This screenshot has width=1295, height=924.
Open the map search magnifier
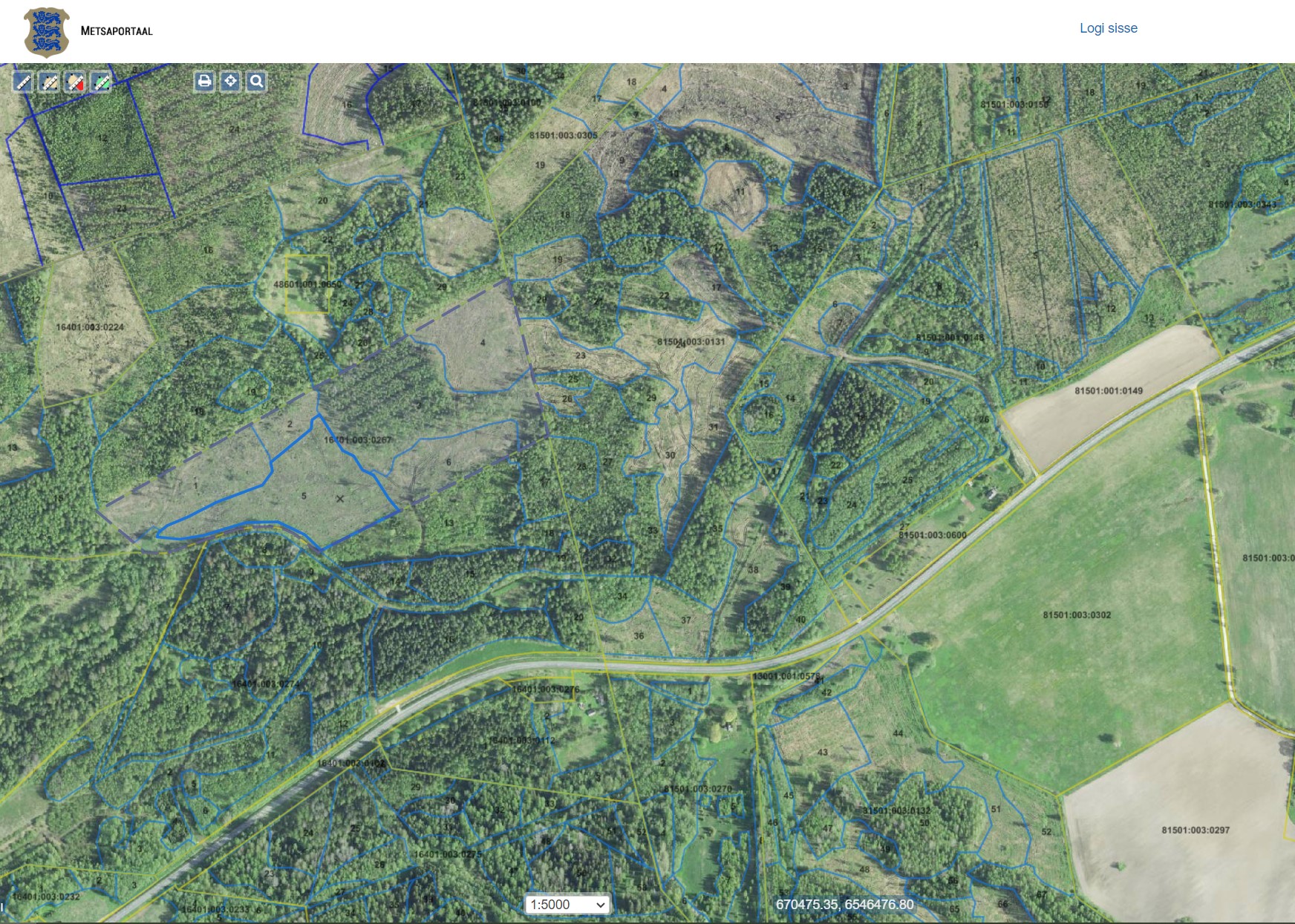click(256, 82)
